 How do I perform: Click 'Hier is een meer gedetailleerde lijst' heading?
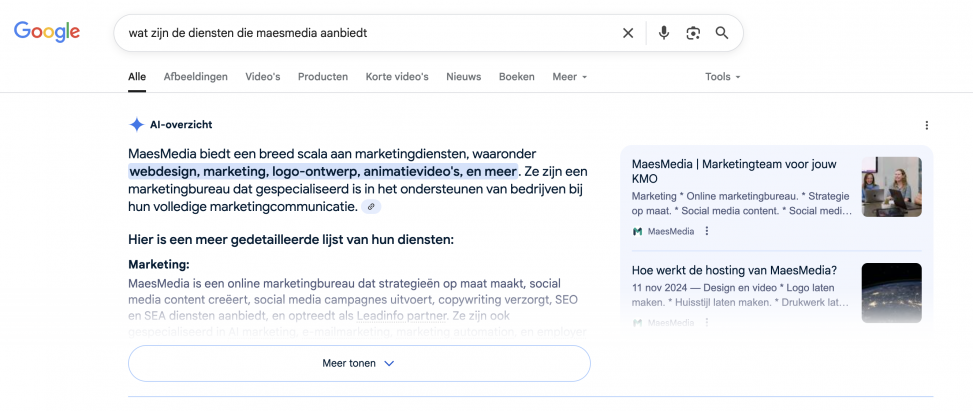(291, 239)
